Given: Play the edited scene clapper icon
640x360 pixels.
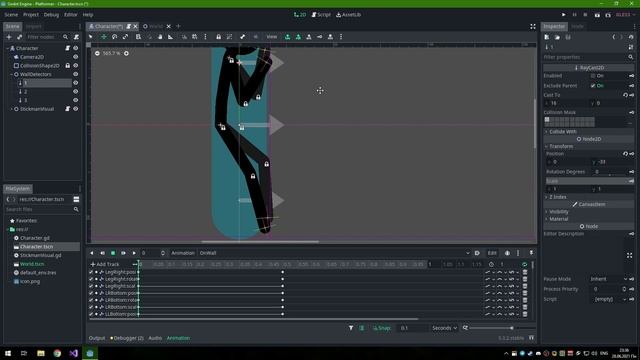Looking at the screenshot, I should pos(597,15).
